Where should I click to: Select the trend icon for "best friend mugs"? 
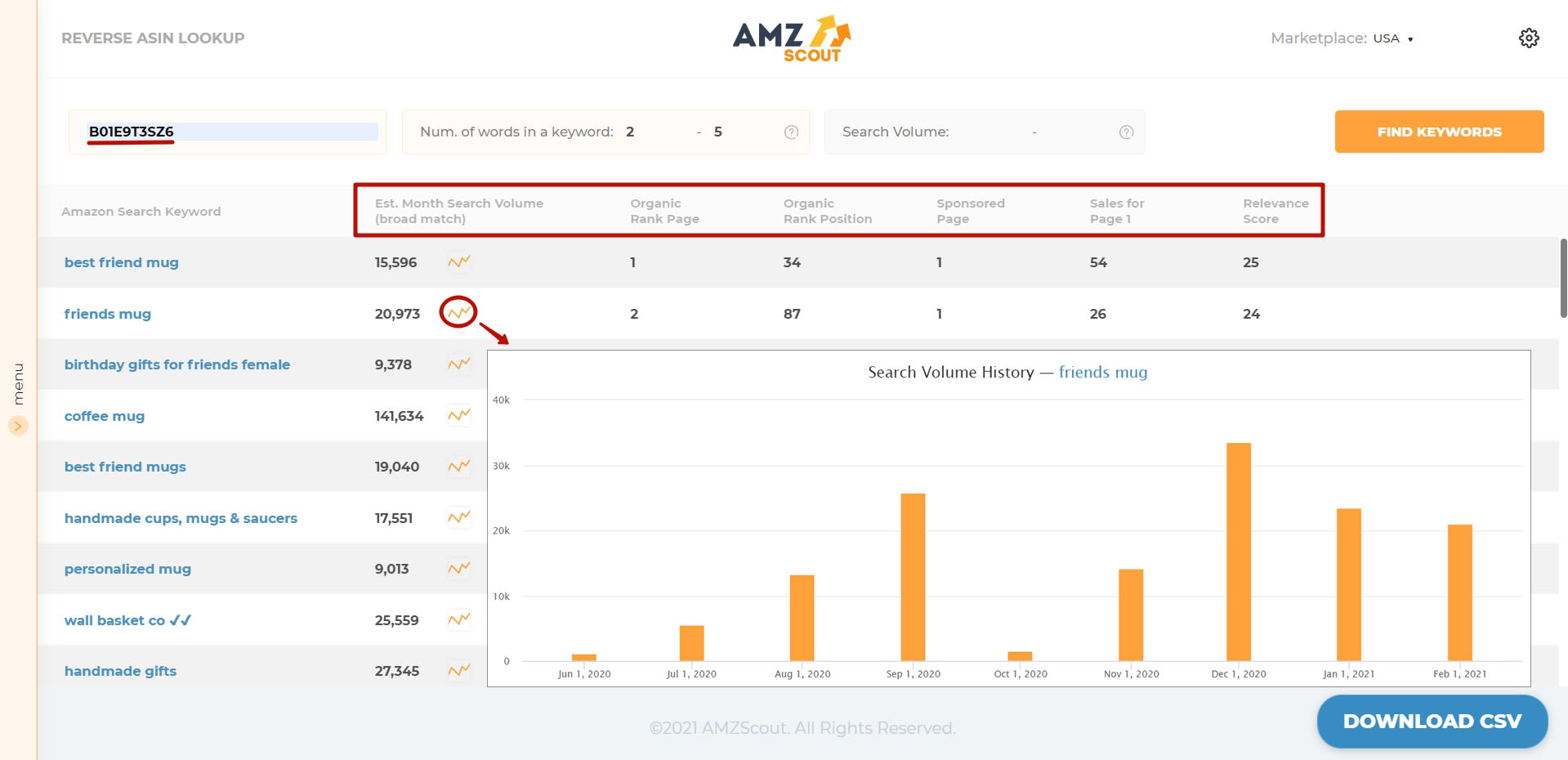458,466
